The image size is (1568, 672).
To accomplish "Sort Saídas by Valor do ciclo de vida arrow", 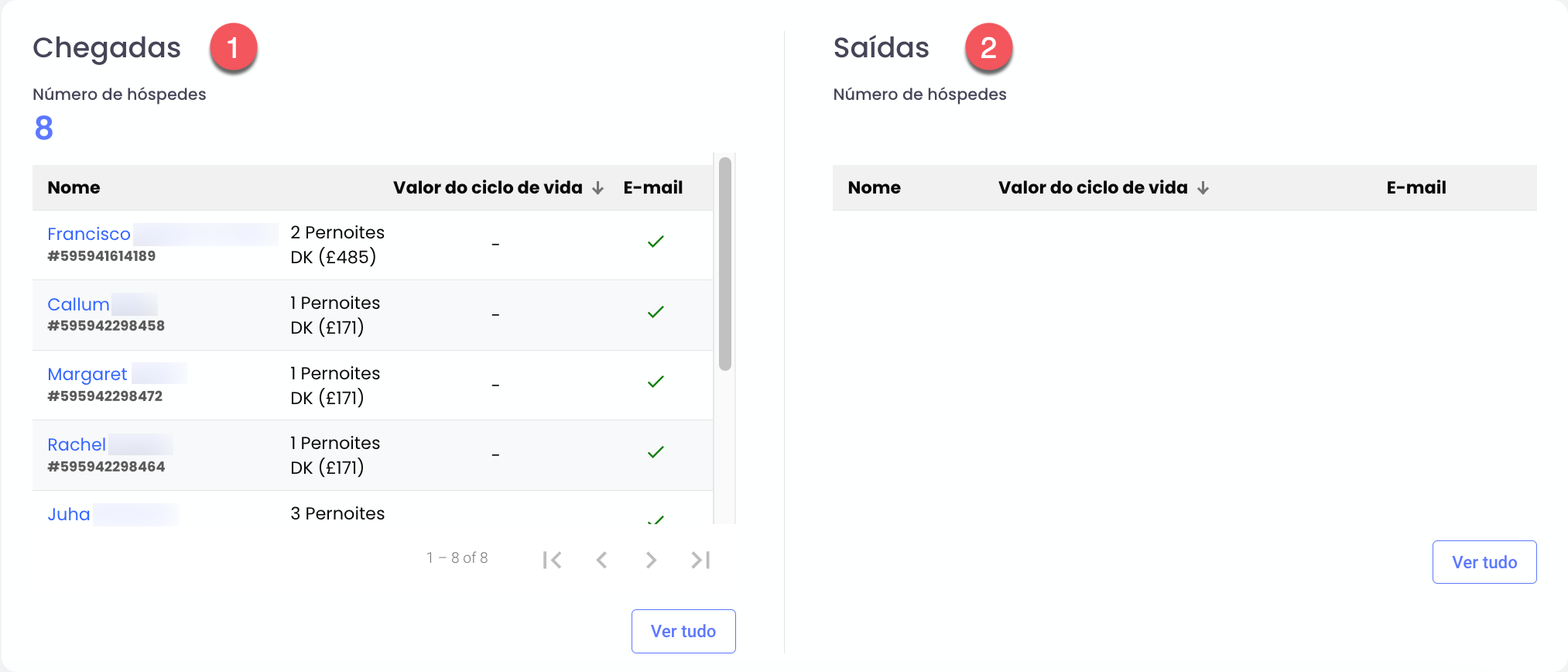I will pos(1203,188).
